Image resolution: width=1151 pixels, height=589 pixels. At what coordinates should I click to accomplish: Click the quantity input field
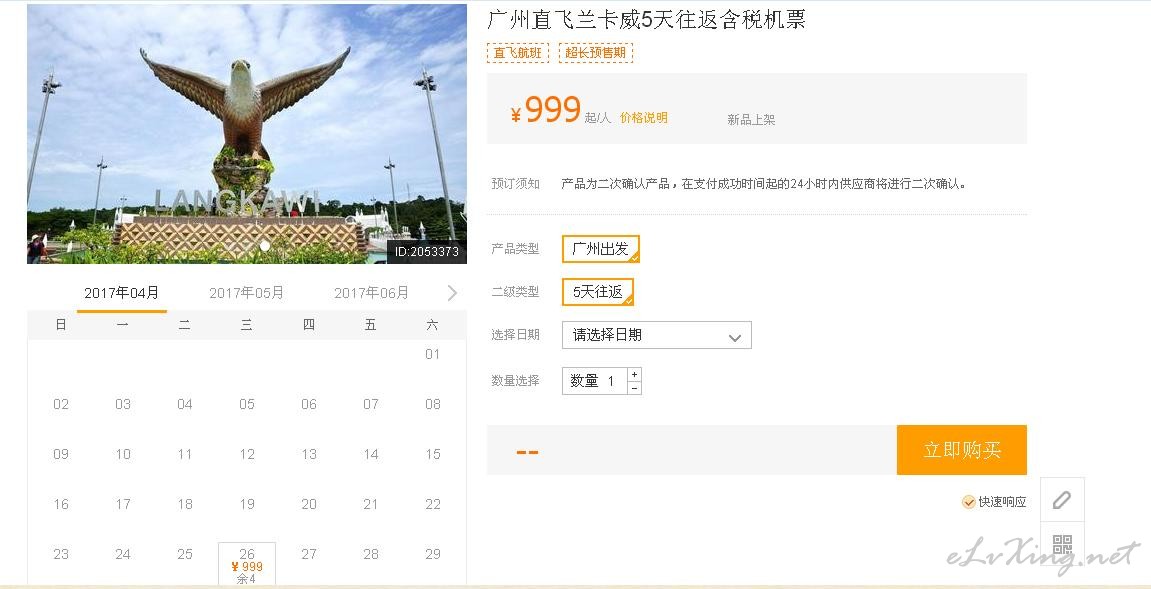click(x=595, y=381)
